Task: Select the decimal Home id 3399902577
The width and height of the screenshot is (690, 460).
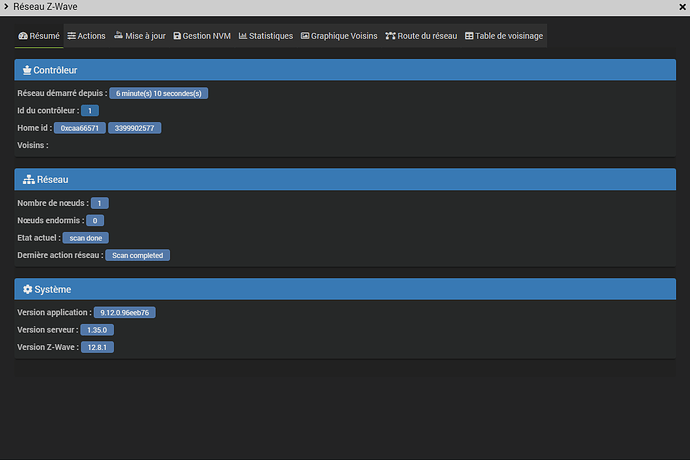Action: click(x=135, y=128)
